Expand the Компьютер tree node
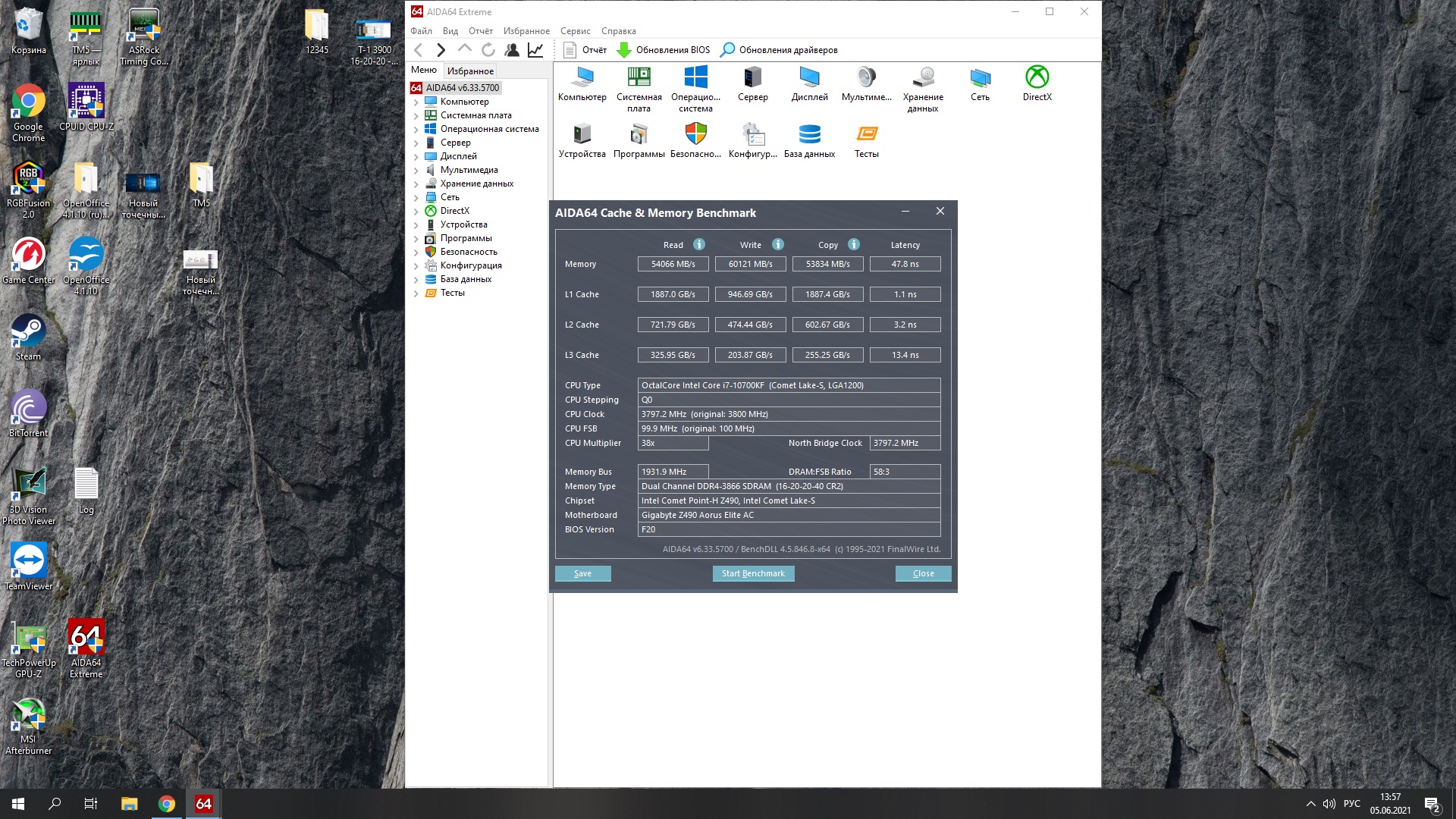Screen dimensions: 1456x819 [416, 102]
